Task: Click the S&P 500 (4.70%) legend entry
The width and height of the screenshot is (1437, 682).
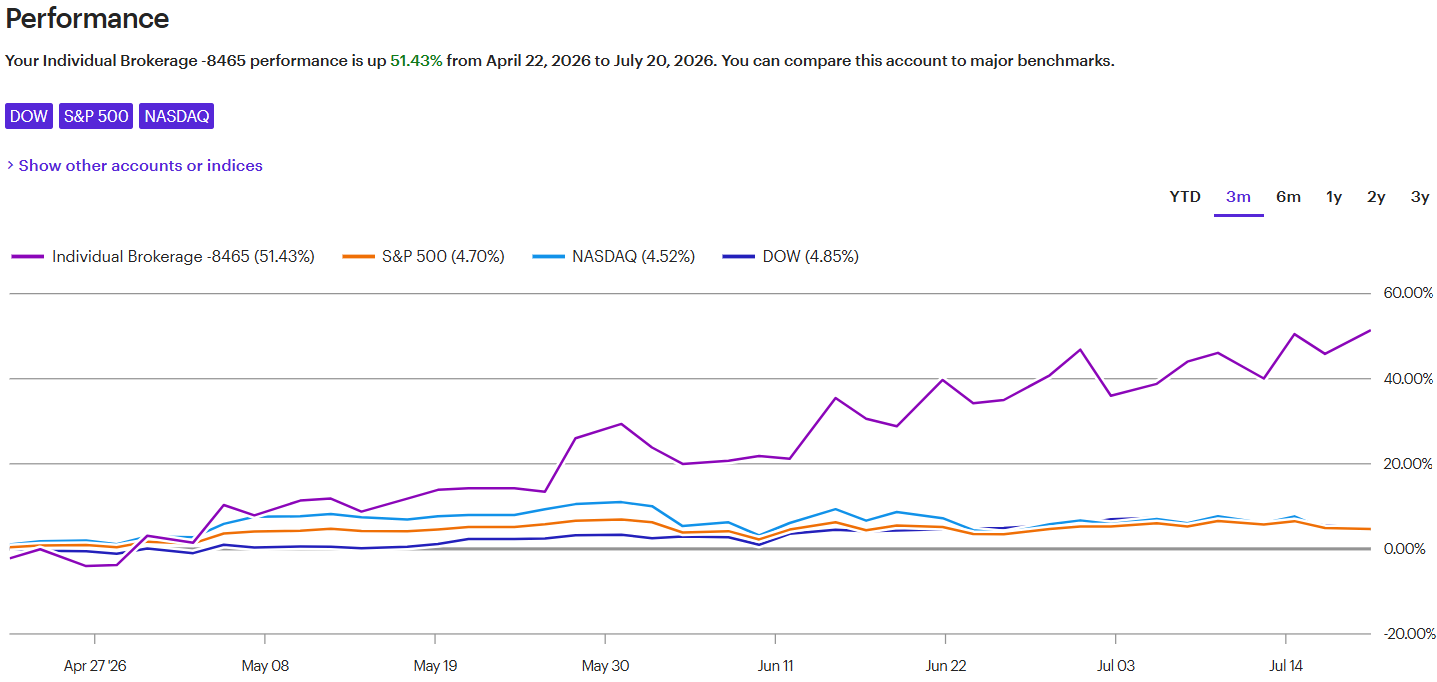Action: point(423,257)
